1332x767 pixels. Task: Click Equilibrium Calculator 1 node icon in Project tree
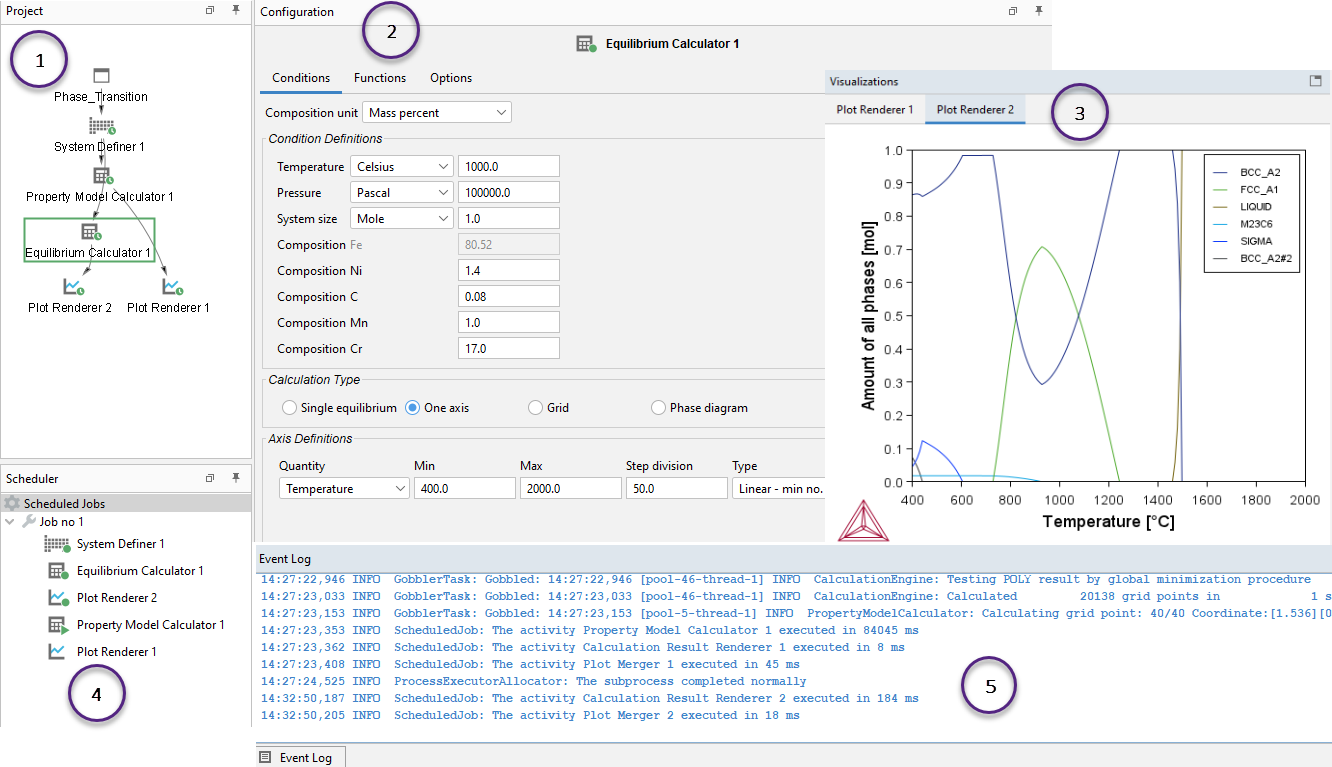pyautogui.click(x=90, y=232)
